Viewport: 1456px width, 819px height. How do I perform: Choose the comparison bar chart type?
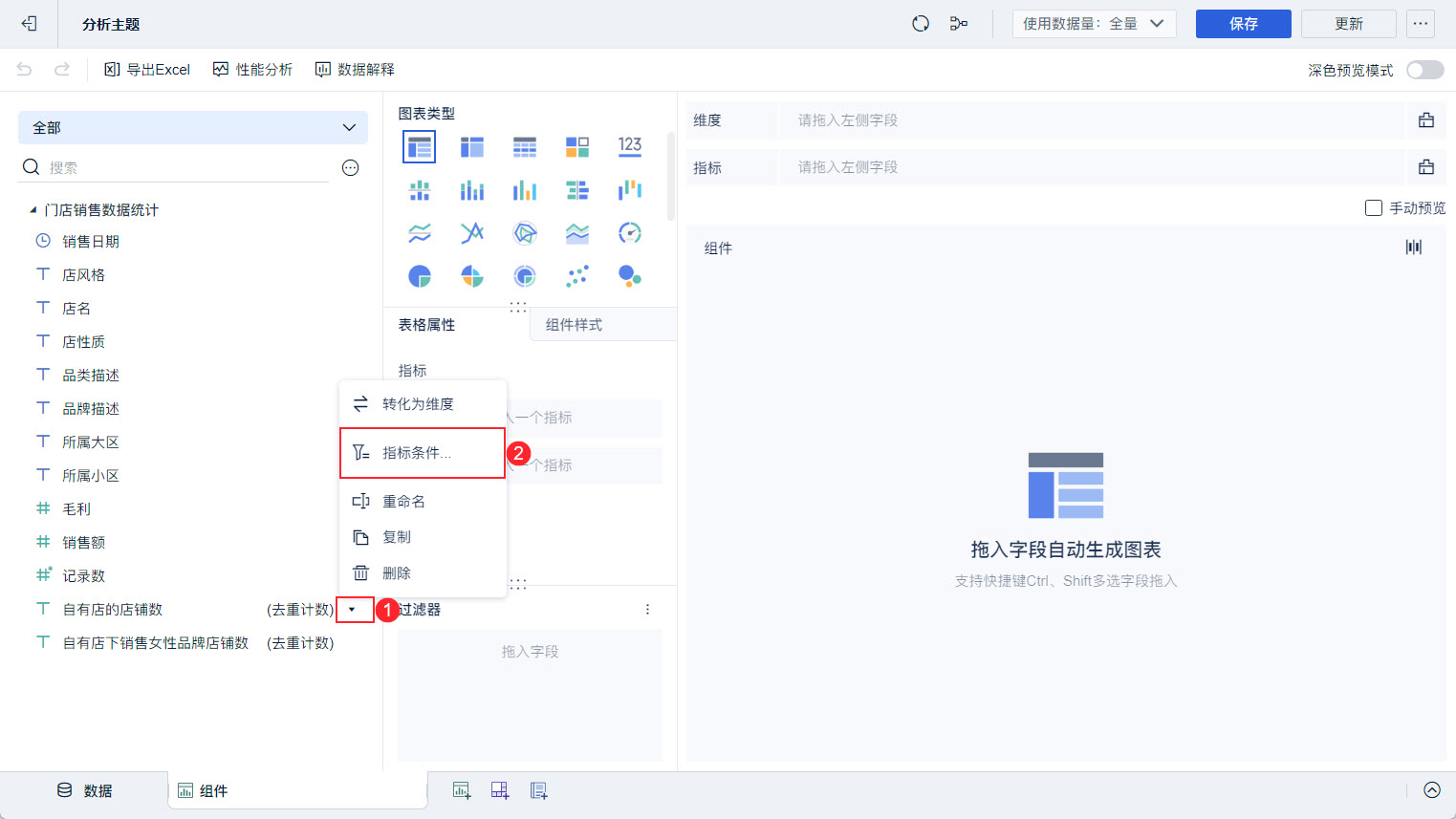click(x=577, y=190)
